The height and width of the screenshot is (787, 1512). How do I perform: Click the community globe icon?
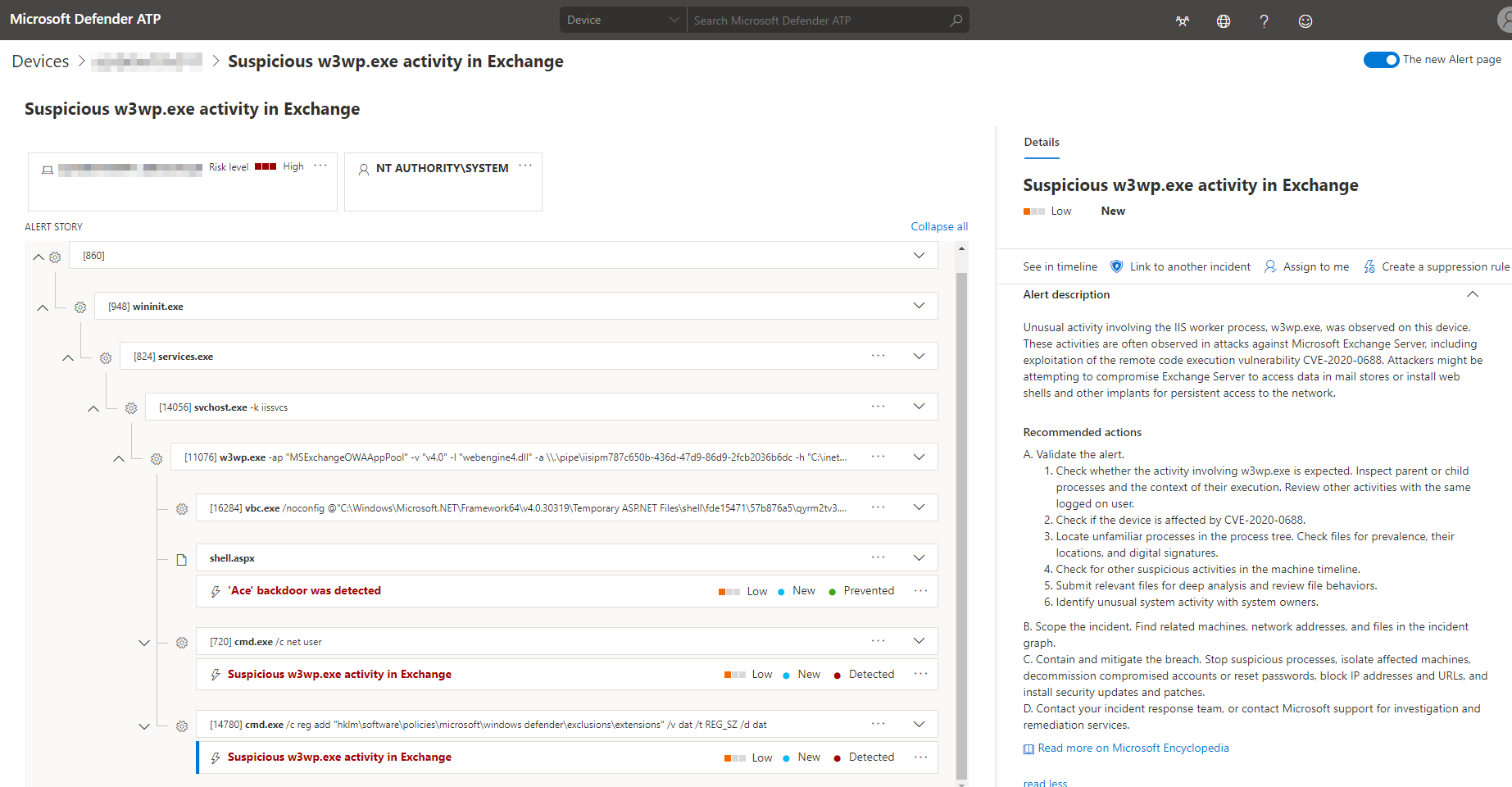coord(1223,20)
